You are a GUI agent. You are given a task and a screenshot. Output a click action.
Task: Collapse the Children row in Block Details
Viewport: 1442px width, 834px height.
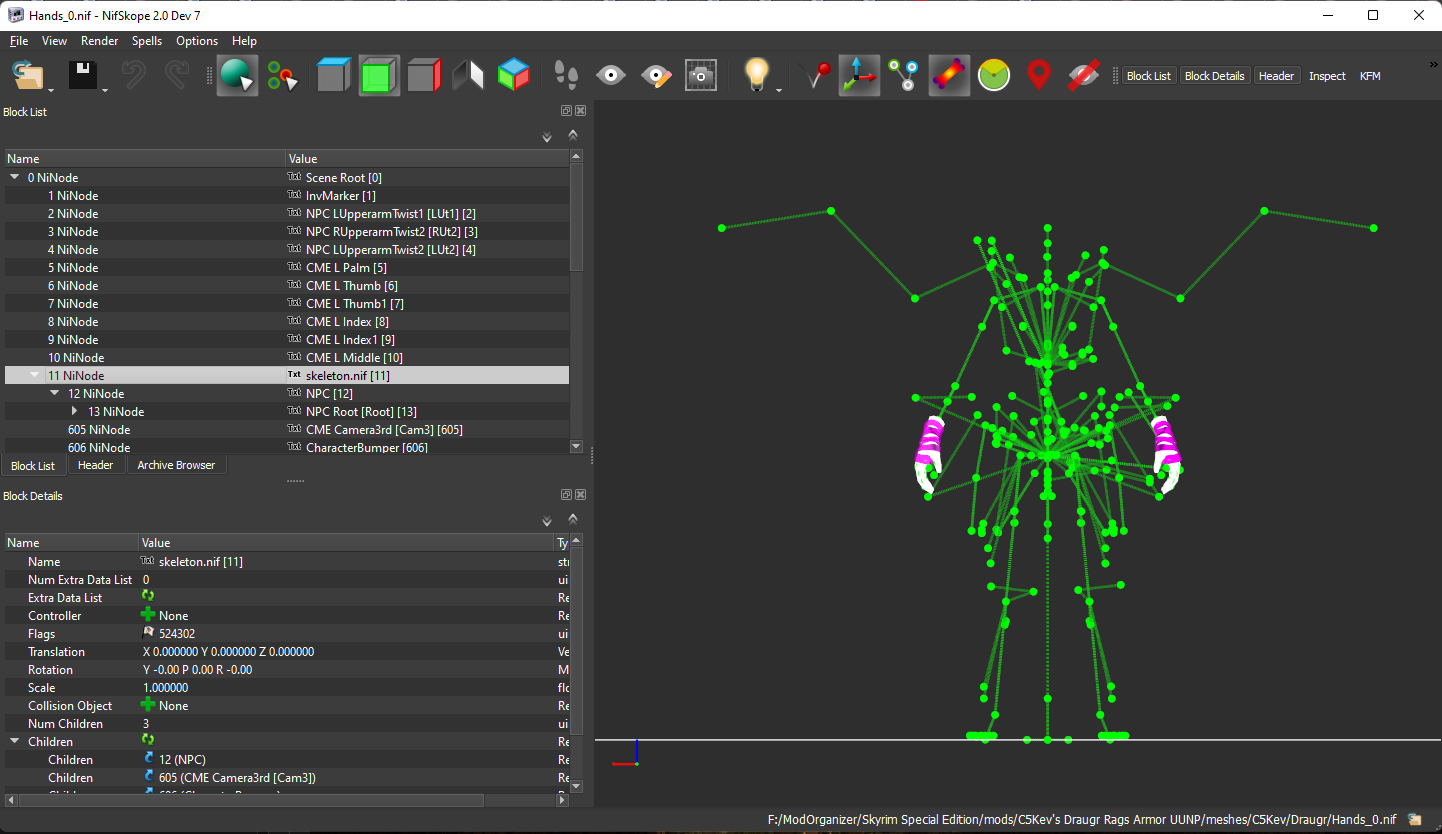click(15, 741)
